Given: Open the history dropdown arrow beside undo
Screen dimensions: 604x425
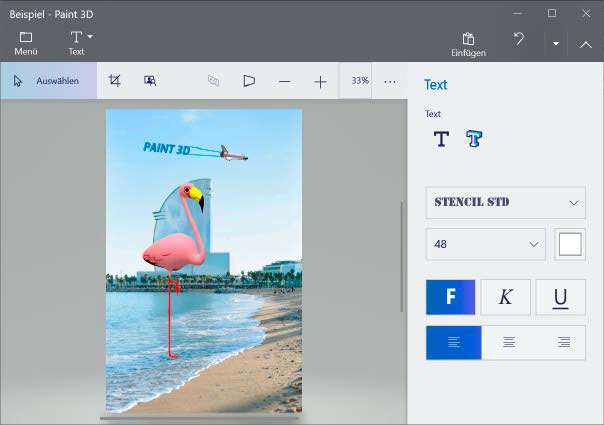Looking at the screenshot, I should coord(556,44).
